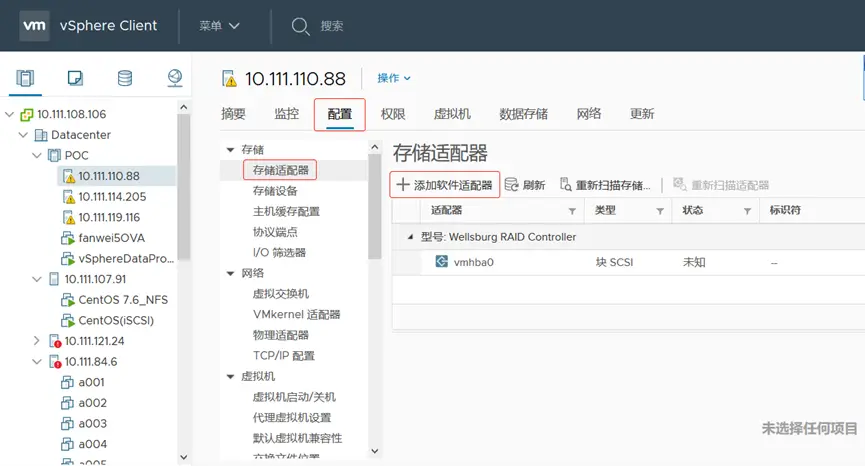Open TCP/IP 配置 settings
This screenshot has width=865, height=466.
pos(284,356)
